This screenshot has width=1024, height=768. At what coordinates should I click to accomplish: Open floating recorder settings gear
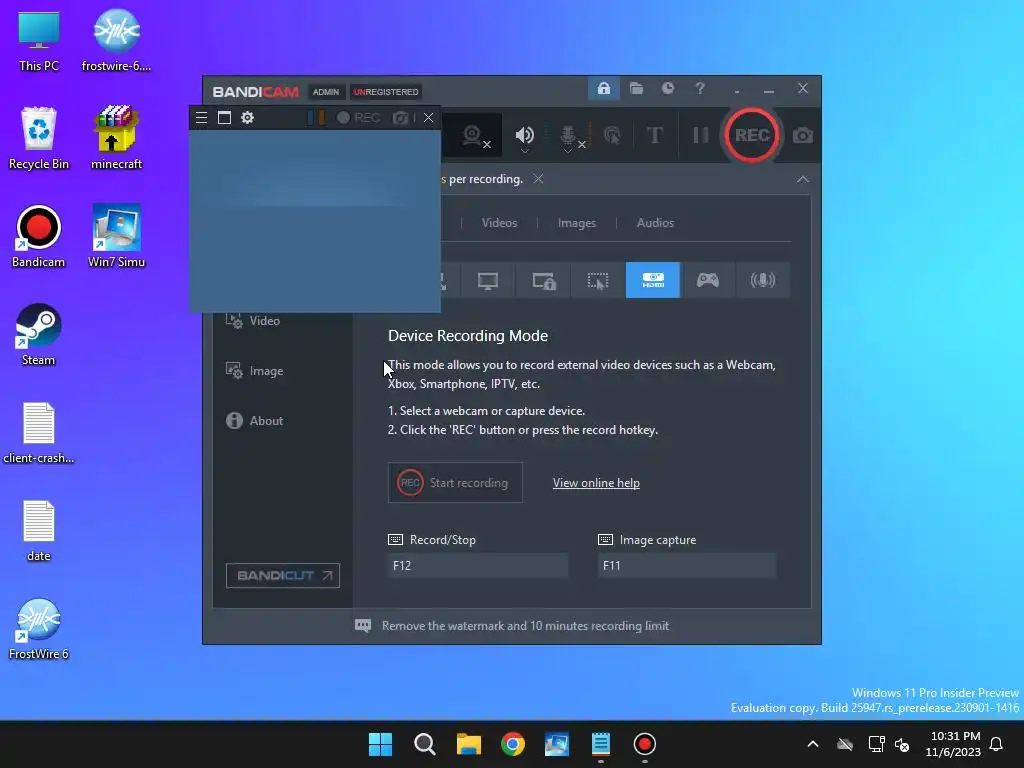248,118
